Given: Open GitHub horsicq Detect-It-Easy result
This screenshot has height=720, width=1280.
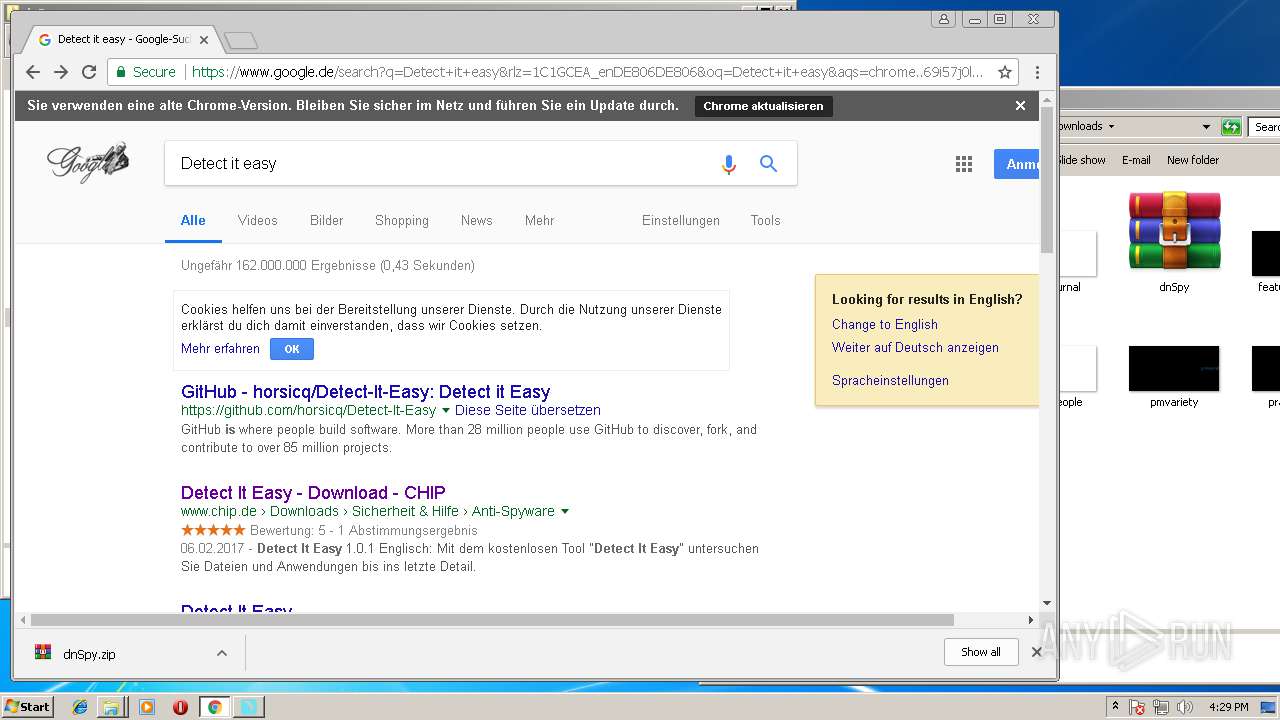Looking at the screenshot, I should 366,392.
